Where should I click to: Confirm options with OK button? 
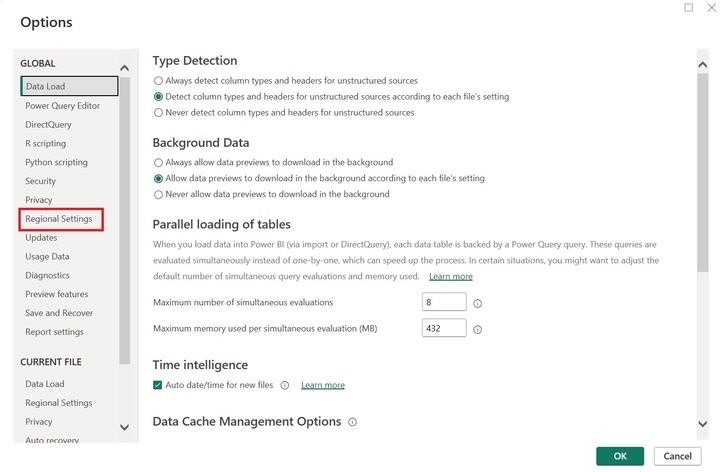pyautogui.click(x=620, y=456)
